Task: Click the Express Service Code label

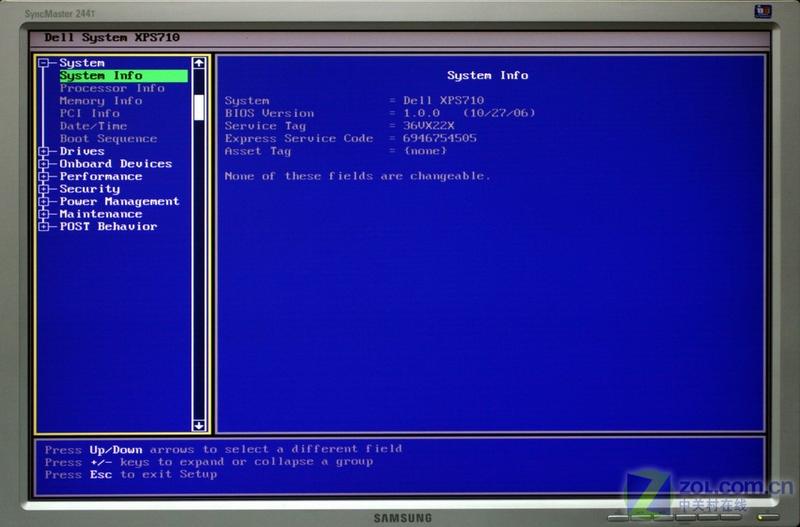Action: tap(299, 138)
